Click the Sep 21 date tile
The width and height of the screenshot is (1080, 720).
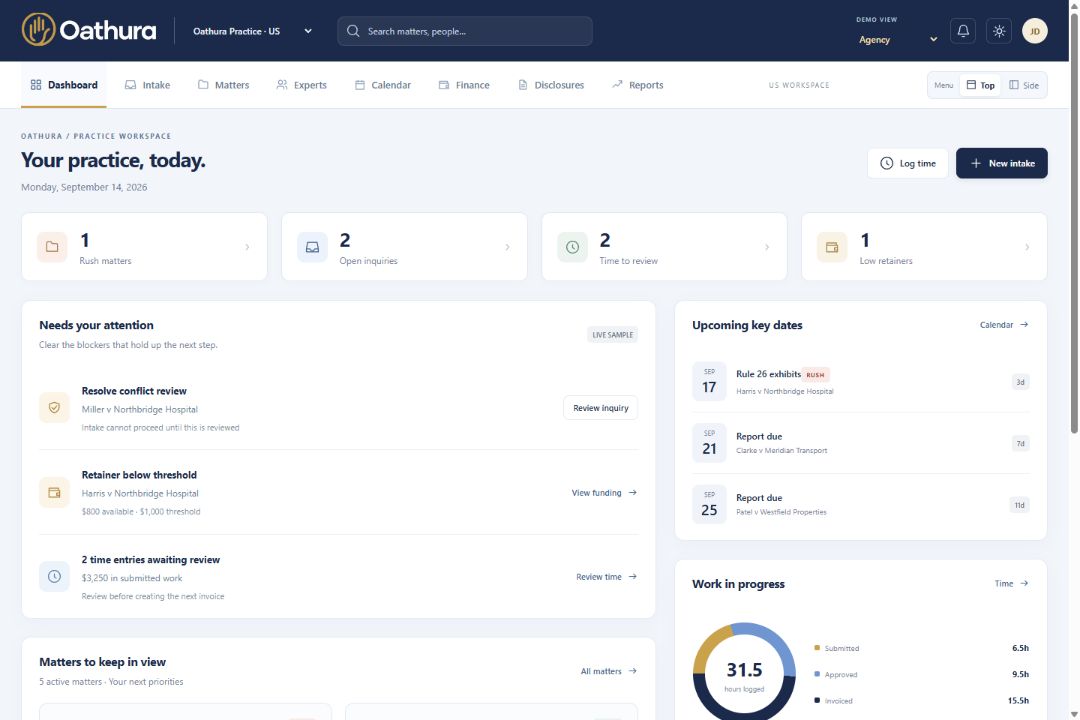tap(709, 442)
